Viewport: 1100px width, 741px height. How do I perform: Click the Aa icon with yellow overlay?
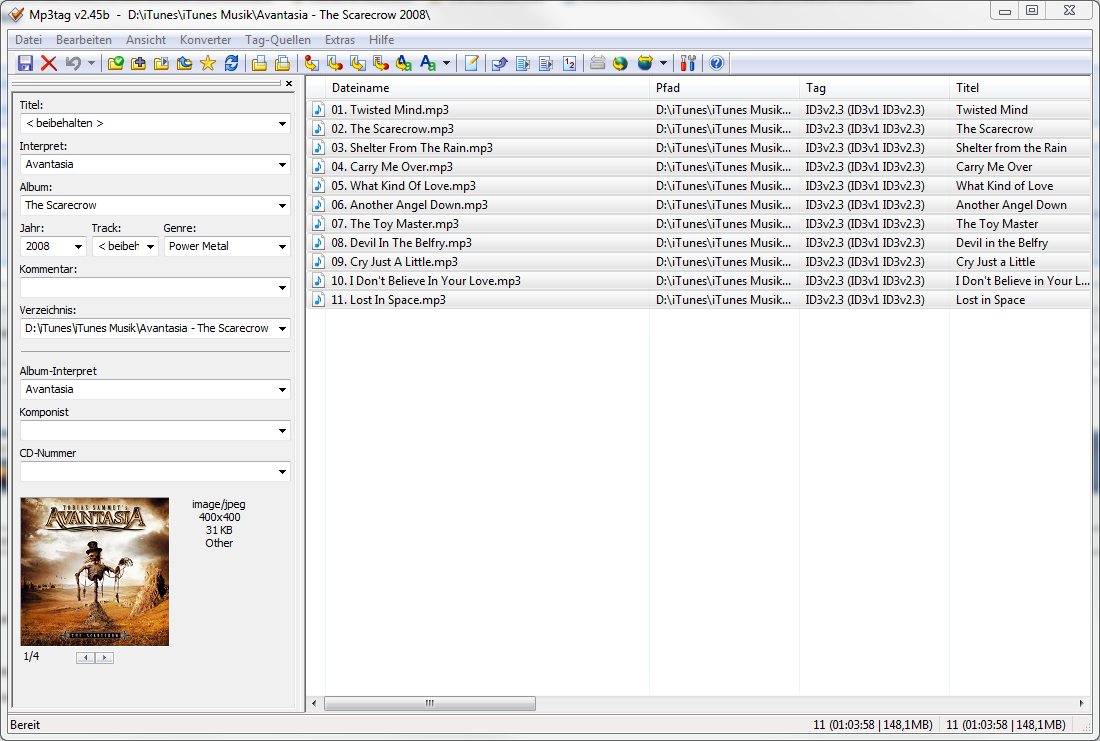[x=403, y=63]
